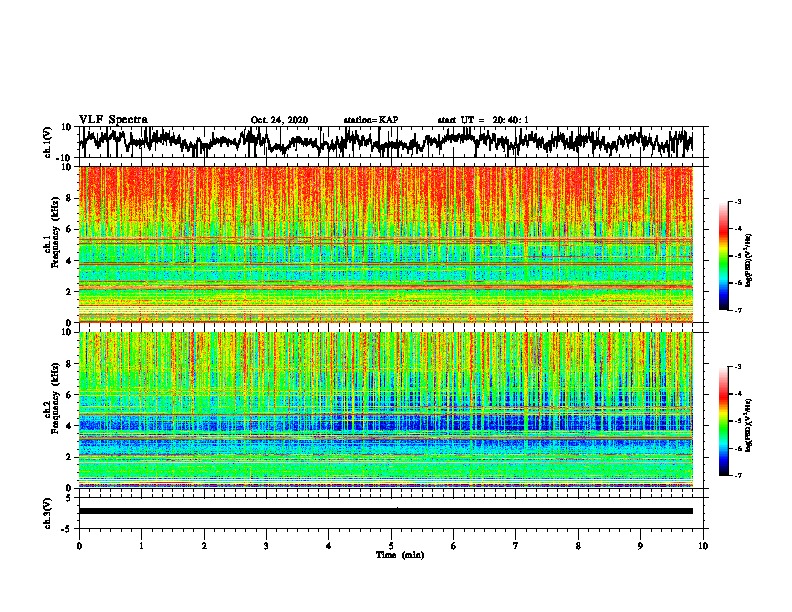Click the '6' kHz tick on ch.2 spectrogram

[69, 395]
